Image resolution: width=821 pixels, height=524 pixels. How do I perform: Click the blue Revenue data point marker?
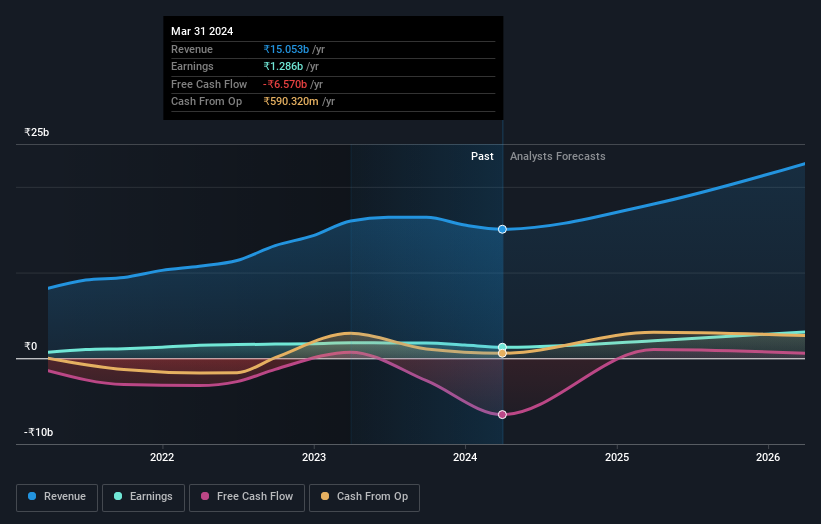click(x=502, y=229)
